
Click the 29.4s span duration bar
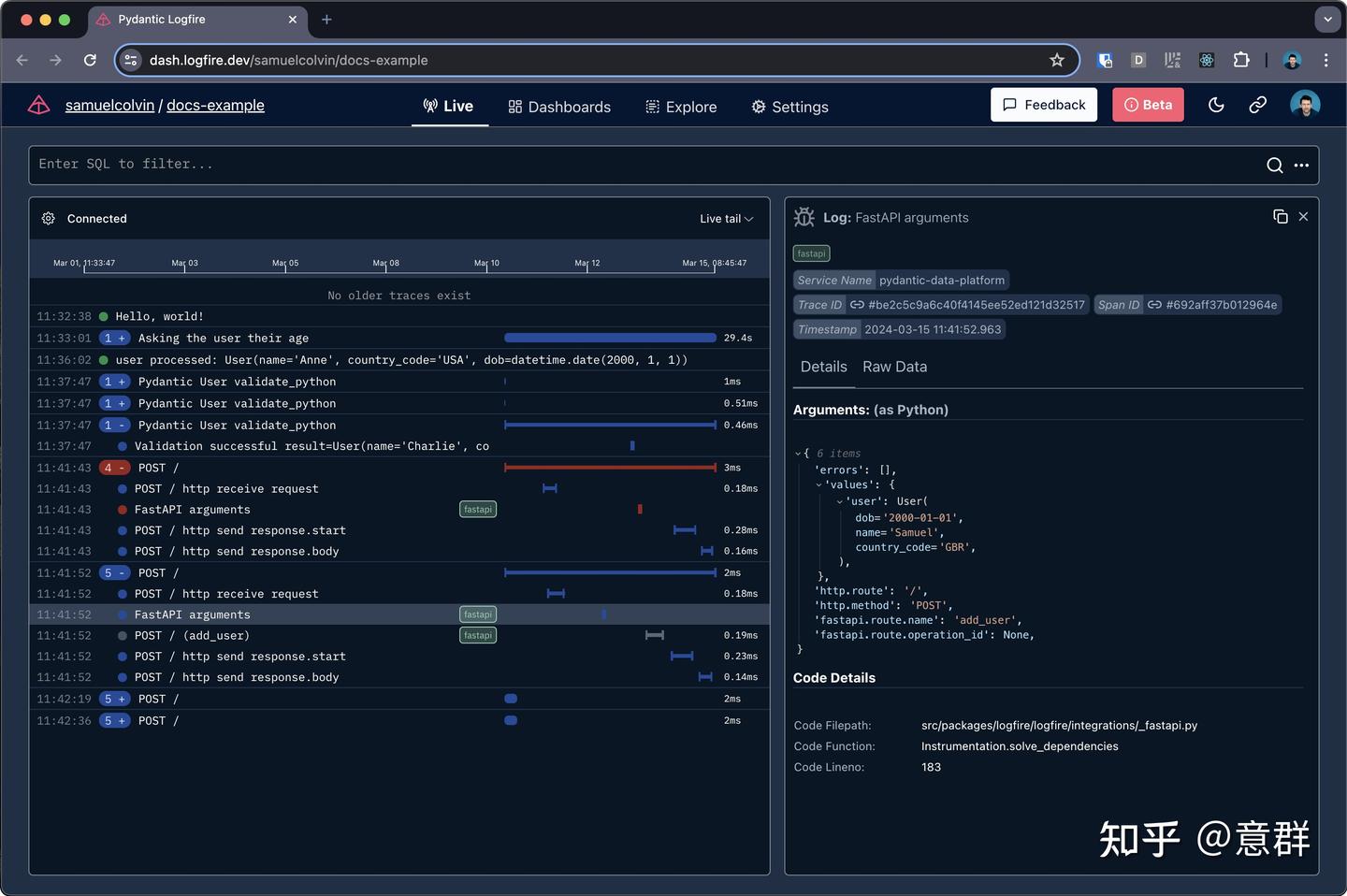610,338
